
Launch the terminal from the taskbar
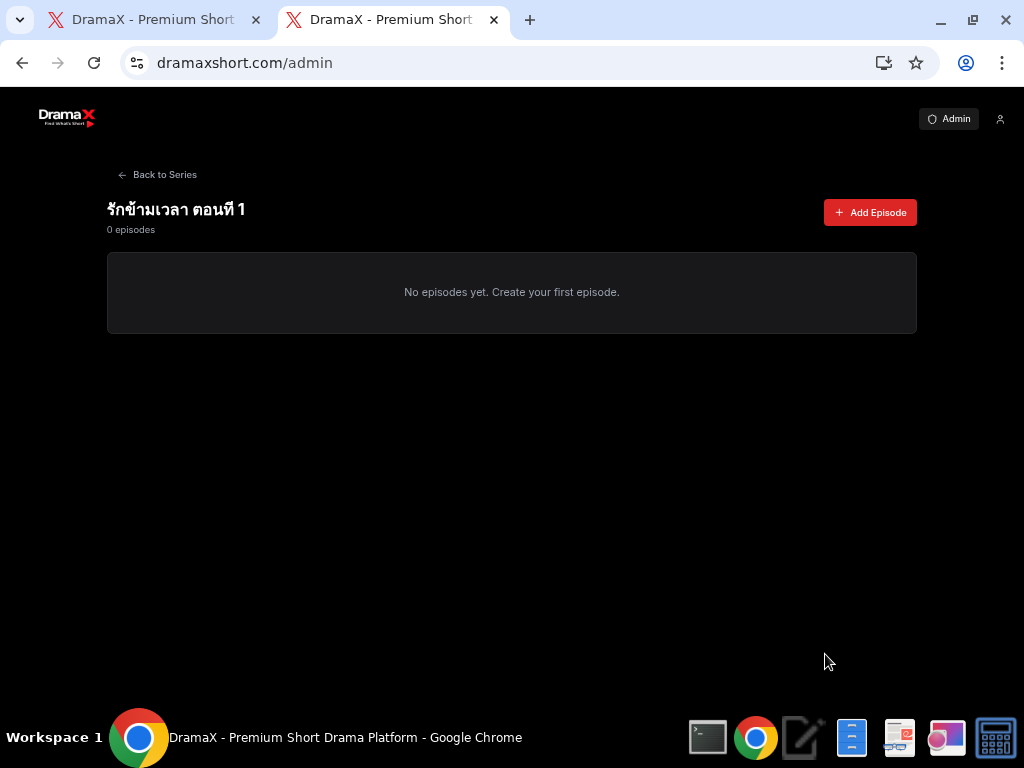click(707, 737)
